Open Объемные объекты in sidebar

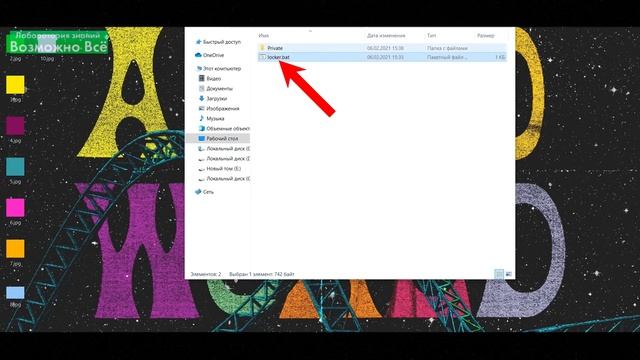click(224, 129)
